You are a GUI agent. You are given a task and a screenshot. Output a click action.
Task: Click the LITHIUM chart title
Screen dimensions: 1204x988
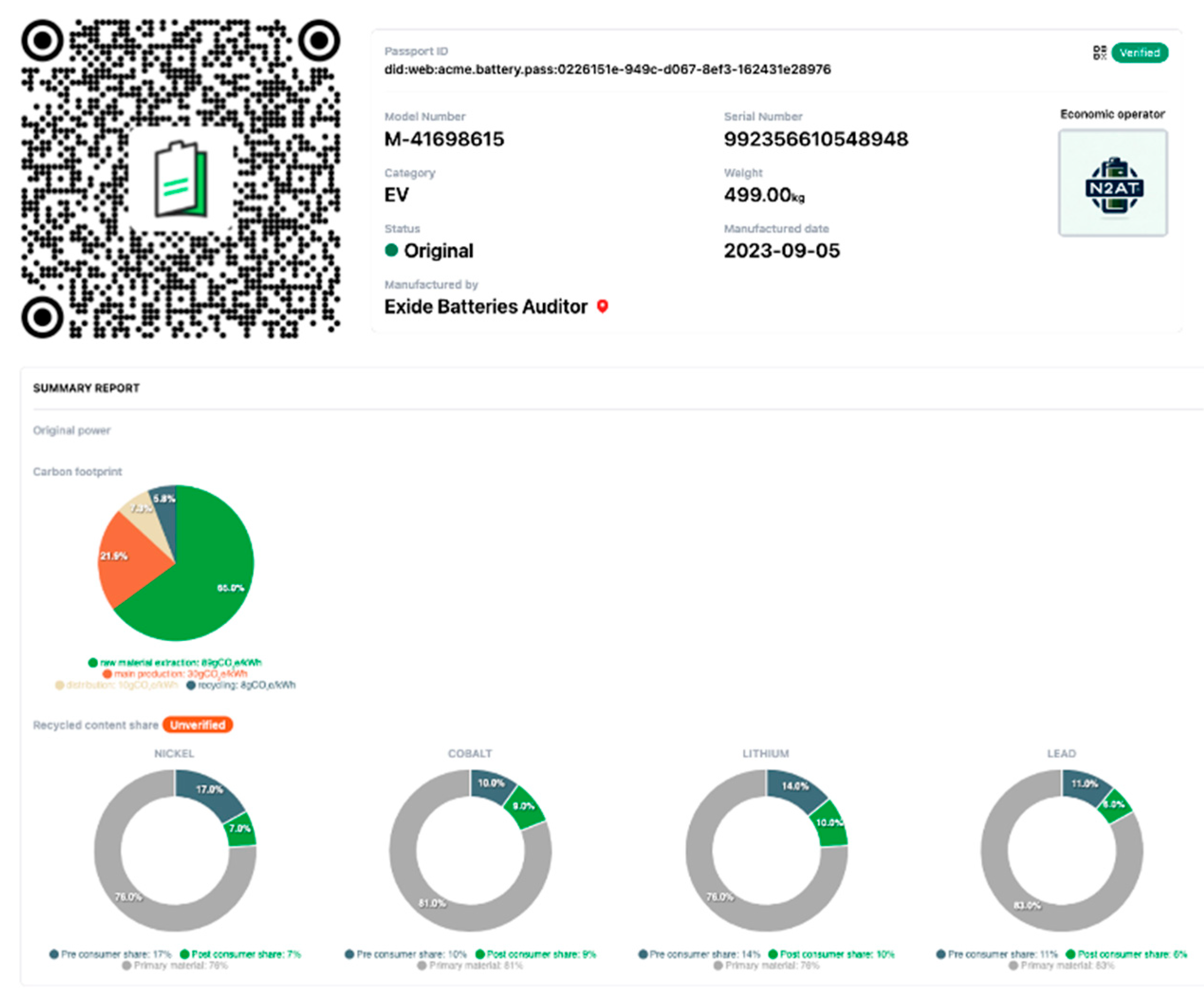tap(766, 753)
